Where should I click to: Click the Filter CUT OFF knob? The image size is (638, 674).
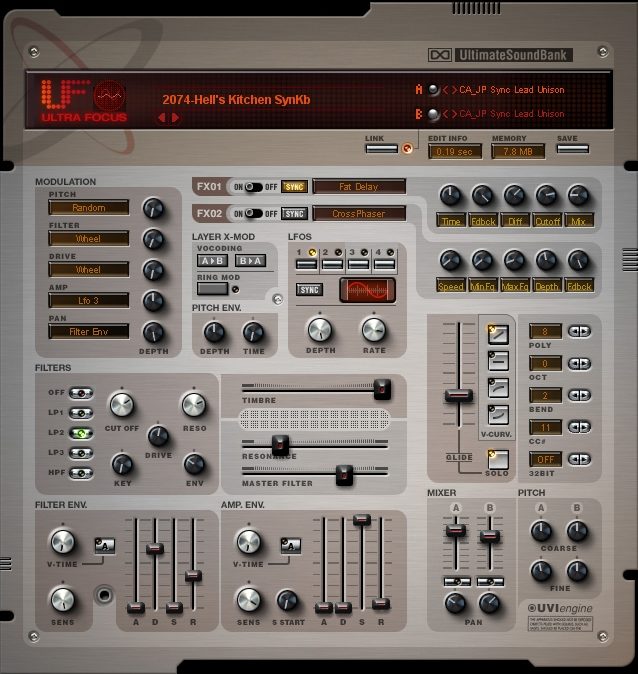(122, 405)
